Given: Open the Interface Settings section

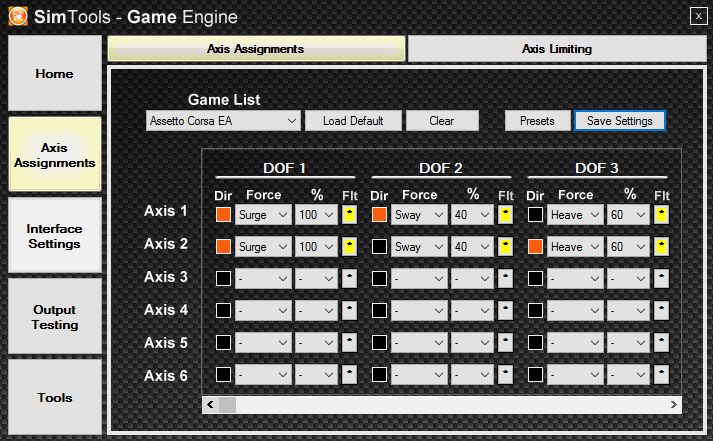Looking at the screenshot, I should (x=55, y=235).
